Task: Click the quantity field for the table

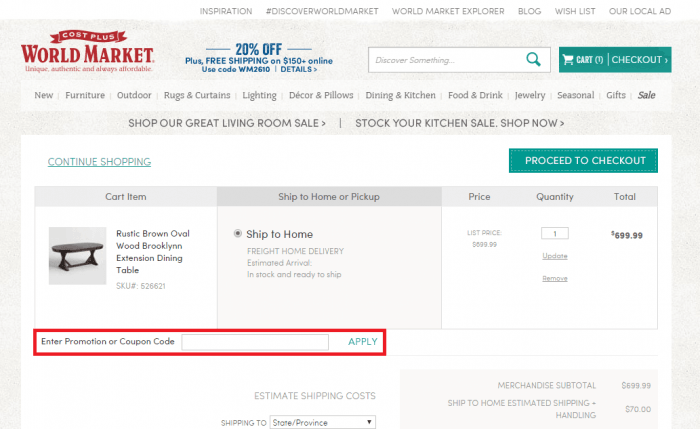Action: click(554, 233)
